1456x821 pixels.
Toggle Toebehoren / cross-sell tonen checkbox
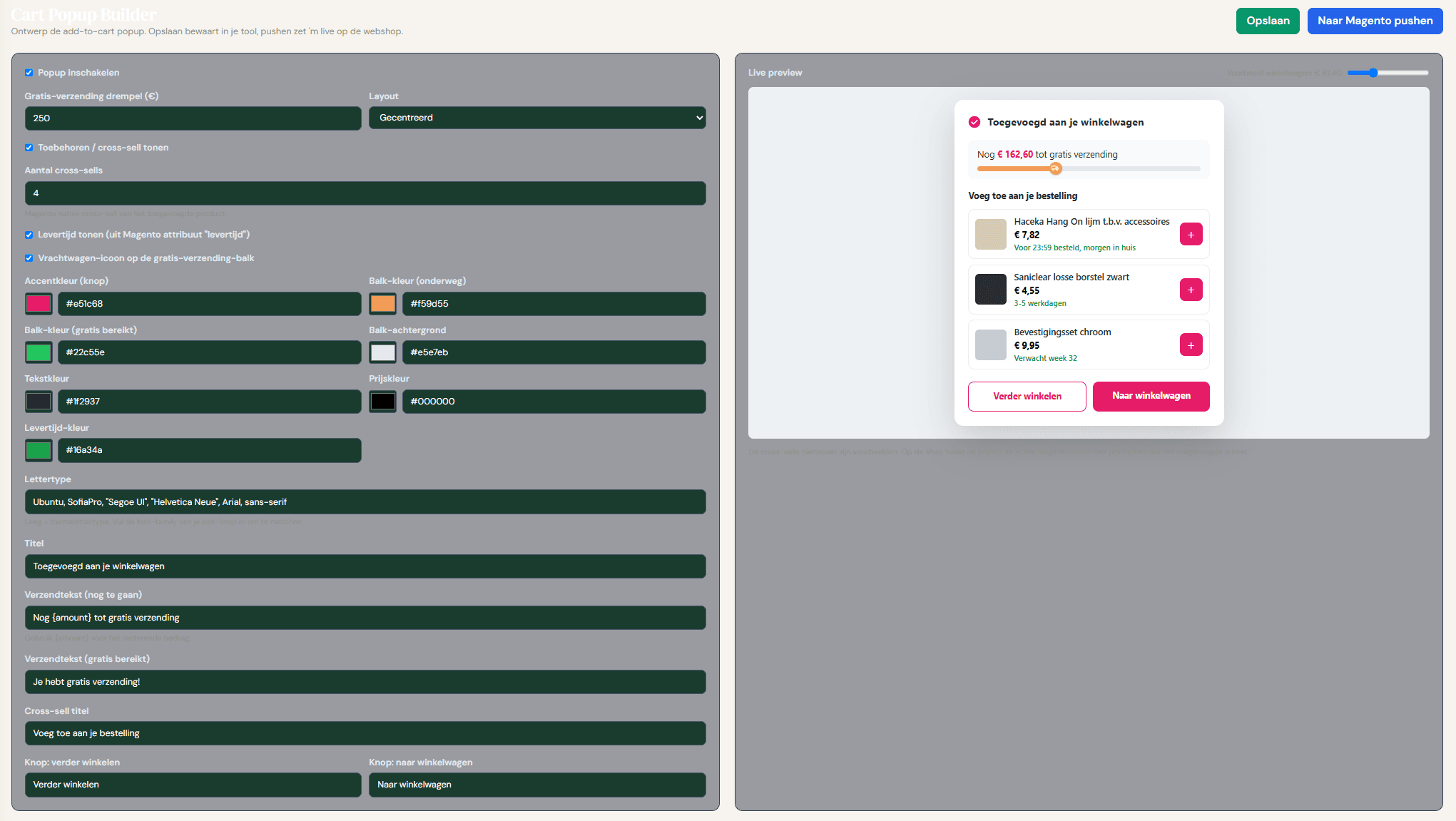click(29, 148)
